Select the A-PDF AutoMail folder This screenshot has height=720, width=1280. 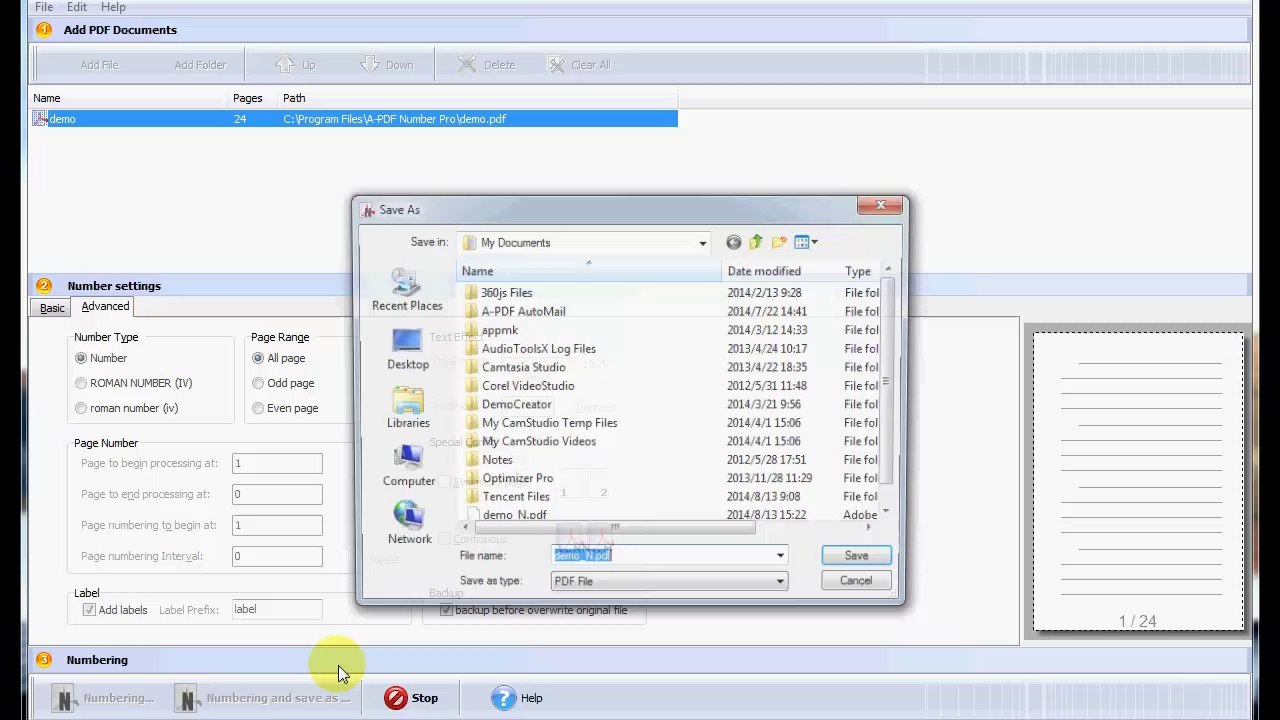[523, 311]
